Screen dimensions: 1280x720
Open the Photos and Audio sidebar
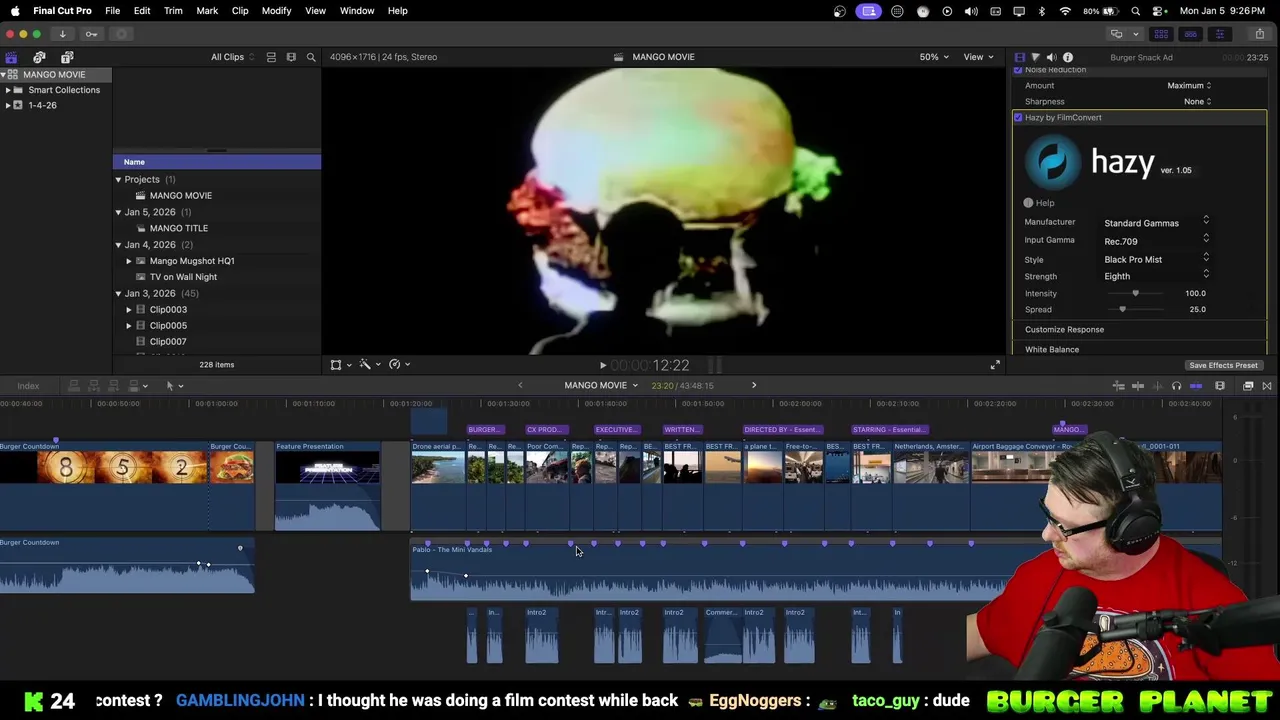(x=39, y=57)
